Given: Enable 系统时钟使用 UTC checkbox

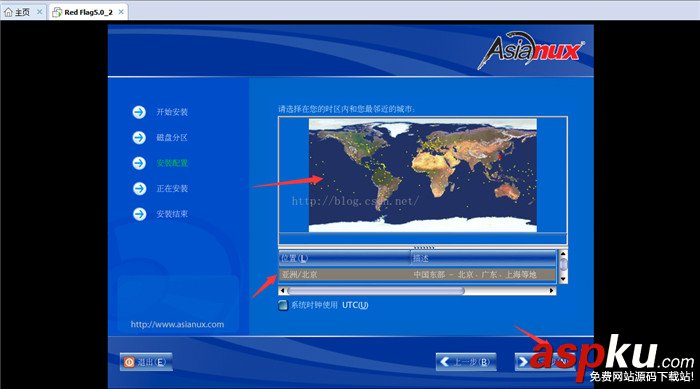Looking at the screenshot, I should 283,305.
